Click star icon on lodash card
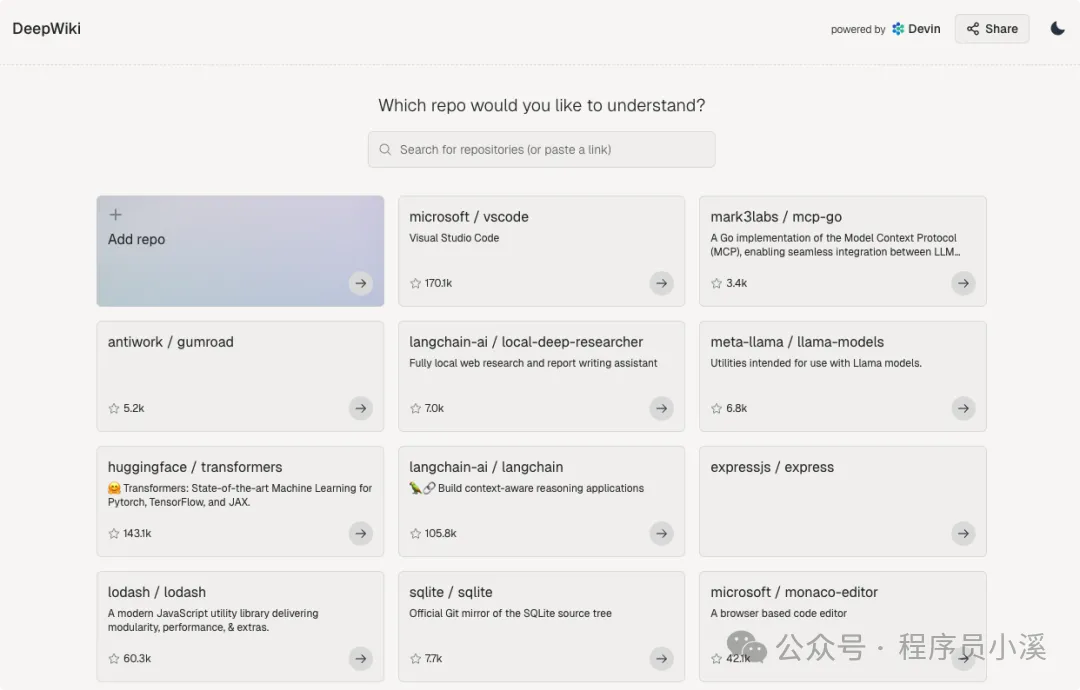1080x690 pixels. coord(114,658)
